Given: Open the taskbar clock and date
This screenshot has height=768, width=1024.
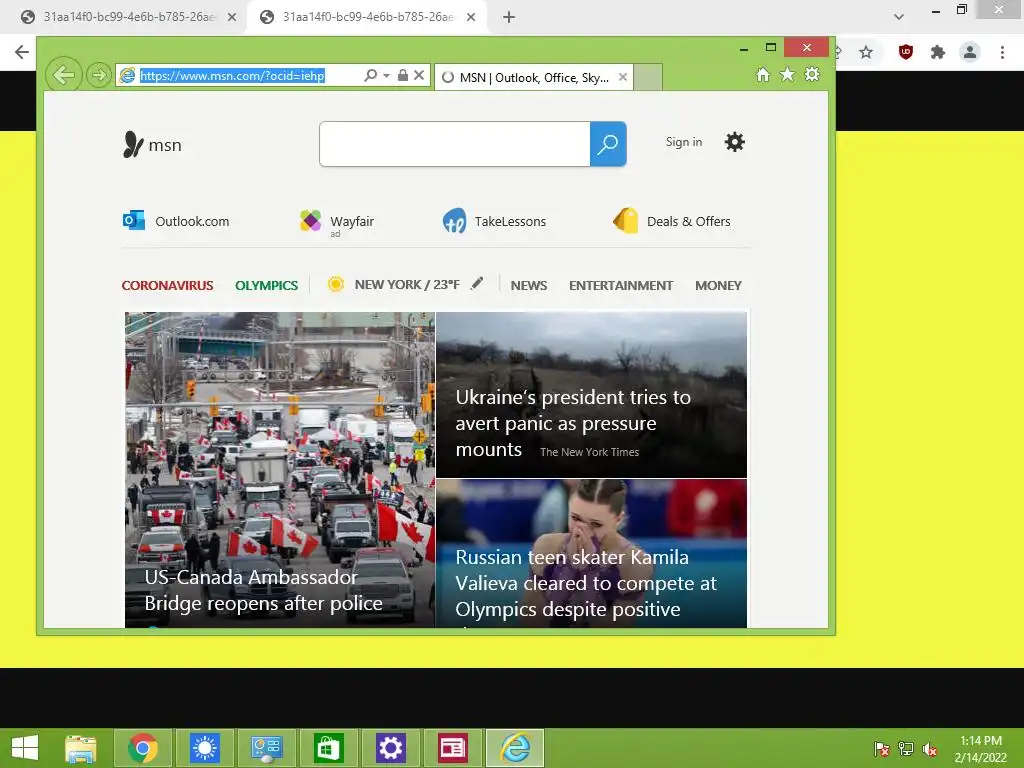Looking at the screenshot, I should coord(980,748).
